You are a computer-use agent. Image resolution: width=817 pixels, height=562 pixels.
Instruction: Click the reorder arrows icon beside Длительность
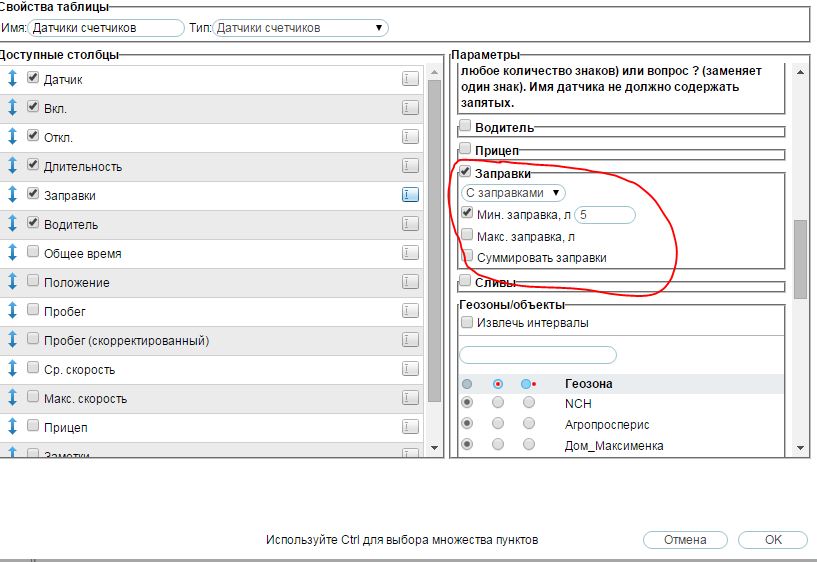click(x=12, y=166)
